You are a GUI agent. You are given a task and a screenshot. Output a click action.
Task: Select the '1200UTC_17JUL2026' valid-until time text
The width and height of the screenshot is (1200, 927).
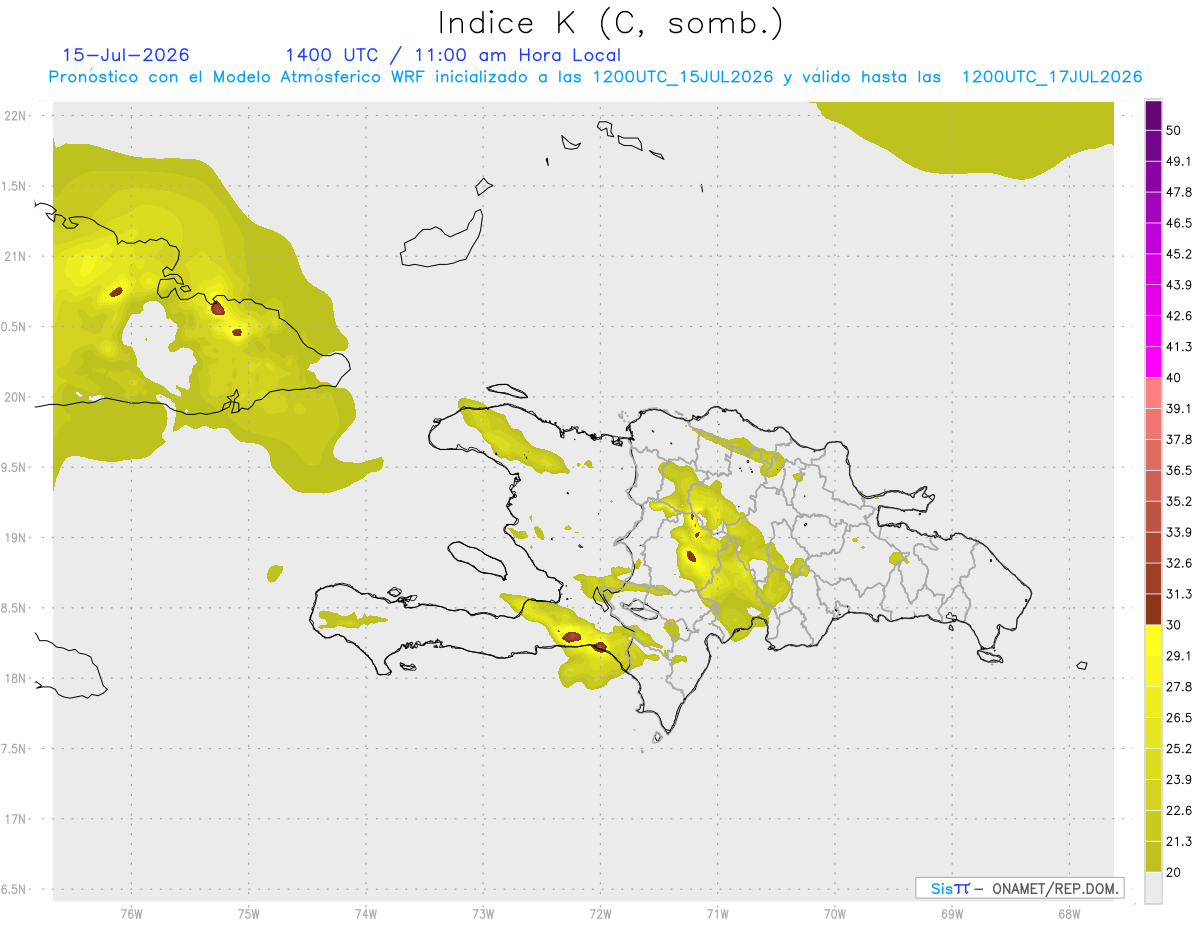(x=1052, y=77)
